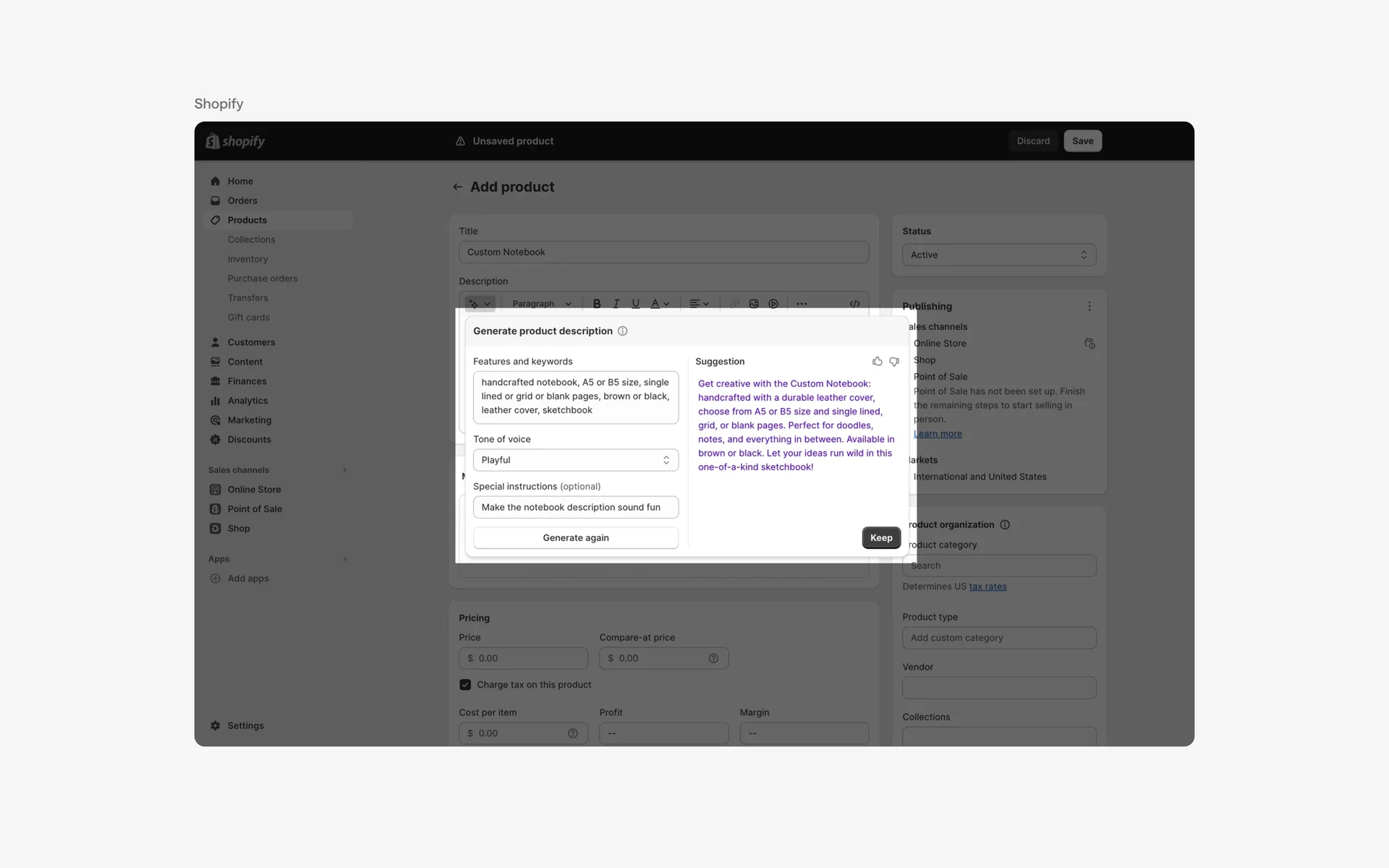The image size is (1389, 868).
Task: Insert a video into the description
Action: click(x=774, y=303)
